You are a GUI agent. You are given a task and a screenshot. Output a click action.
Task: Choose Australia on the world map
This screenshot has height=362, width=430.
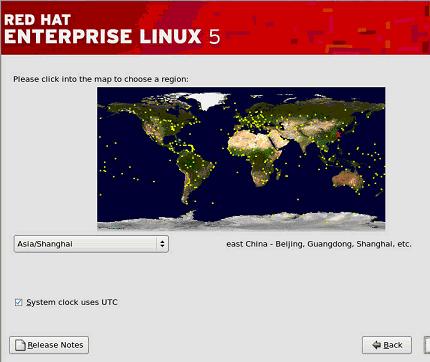point(348,180)
